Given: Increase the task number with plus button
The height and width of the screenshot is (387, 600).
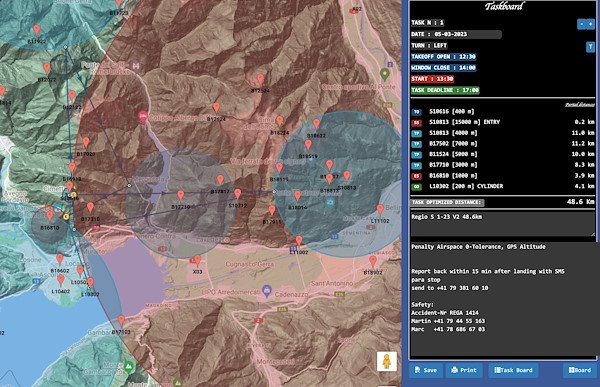Looking at the screenshot, I should click(x=591, y=24).
